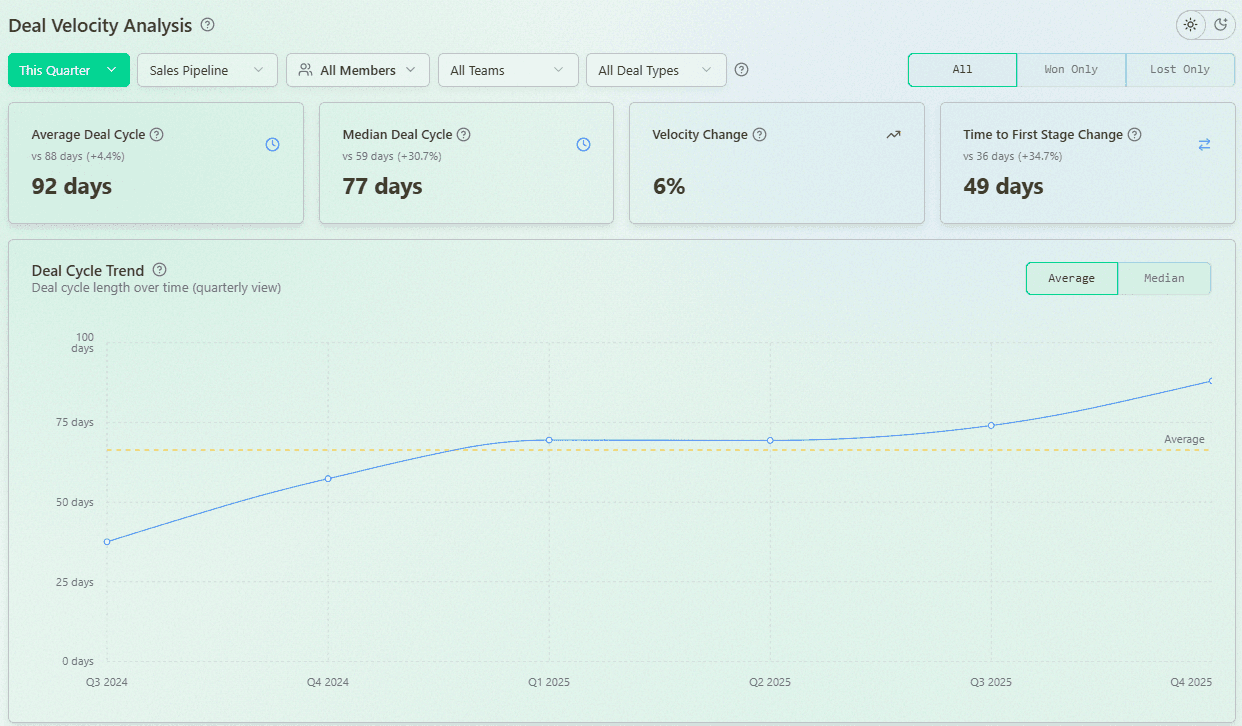Click the clock icon on Median Deal Cycle card

click(583, 144)
